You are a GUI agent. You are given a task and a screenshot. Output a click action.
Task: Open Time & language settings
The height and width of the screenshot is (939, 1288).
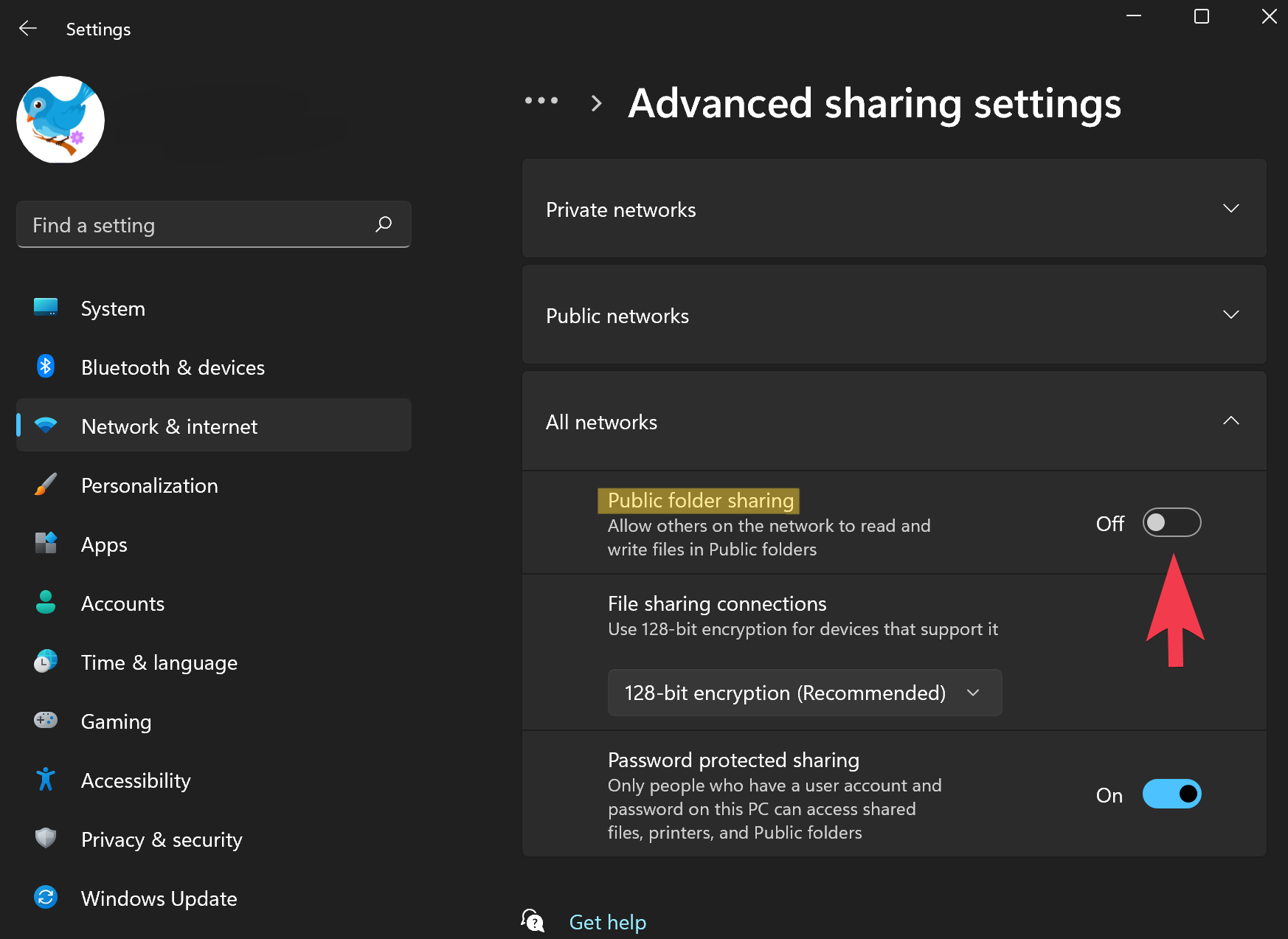[159, 662]
